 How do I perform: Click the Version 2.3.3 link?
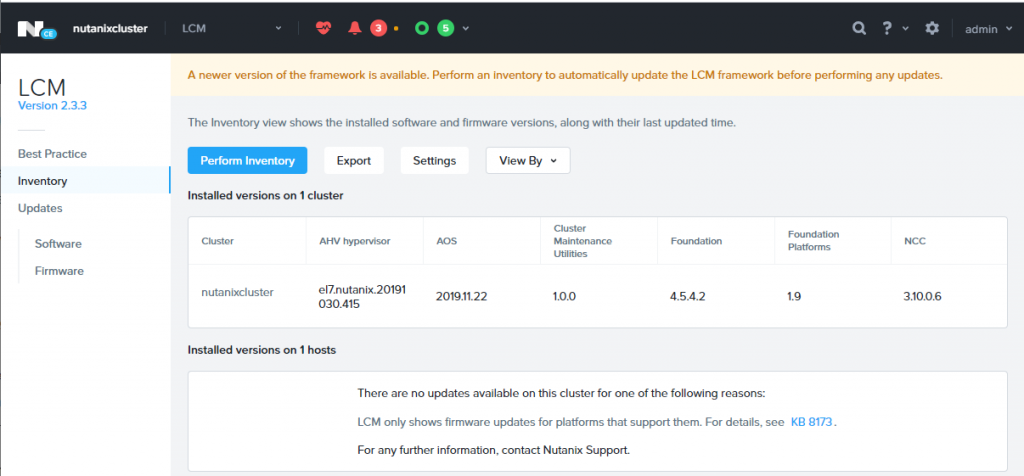point(52,105)
